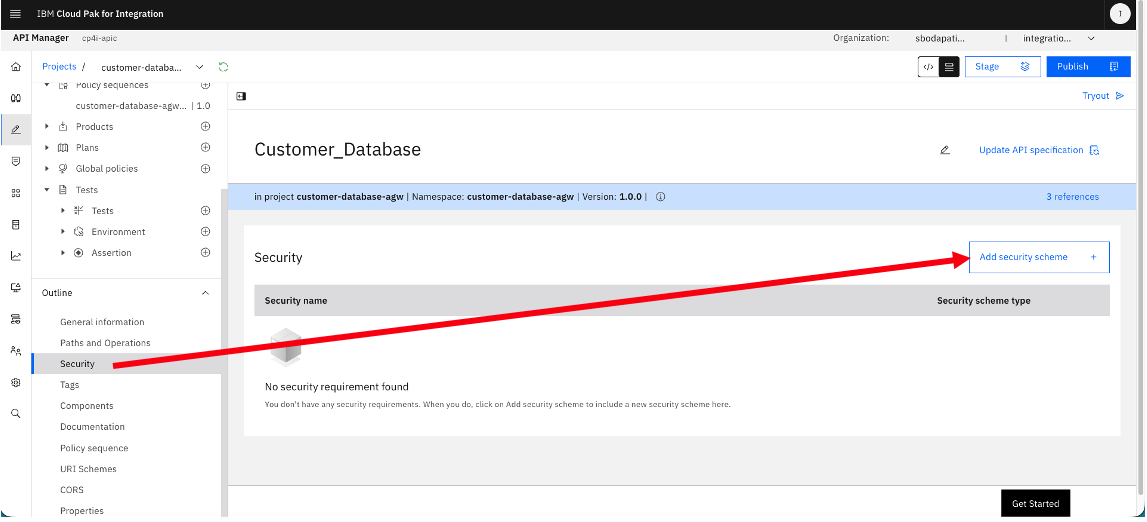Select the customer-database-agw policy sequence item

(143, 106)
